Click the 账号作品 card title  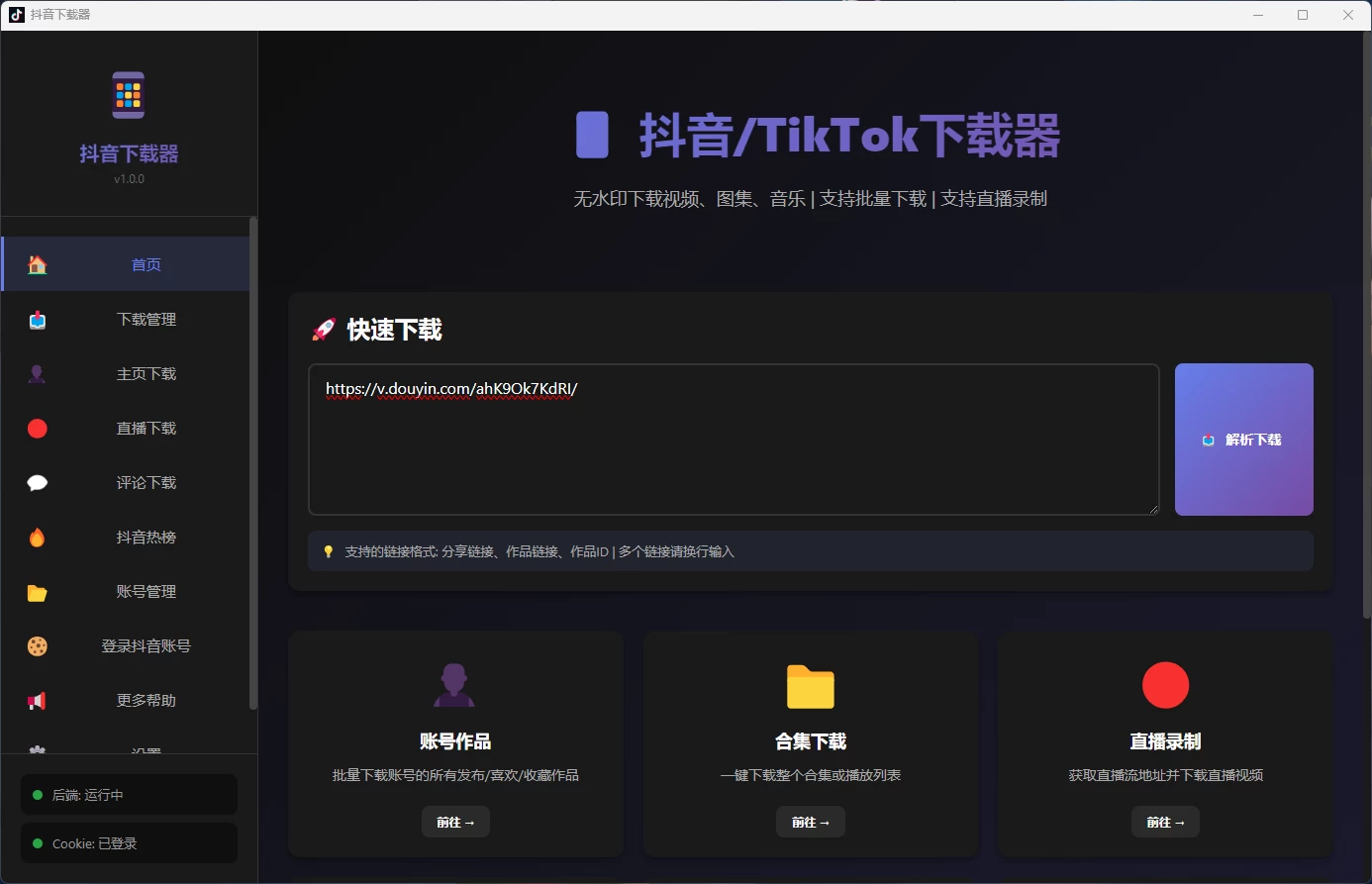pos(455,741)
